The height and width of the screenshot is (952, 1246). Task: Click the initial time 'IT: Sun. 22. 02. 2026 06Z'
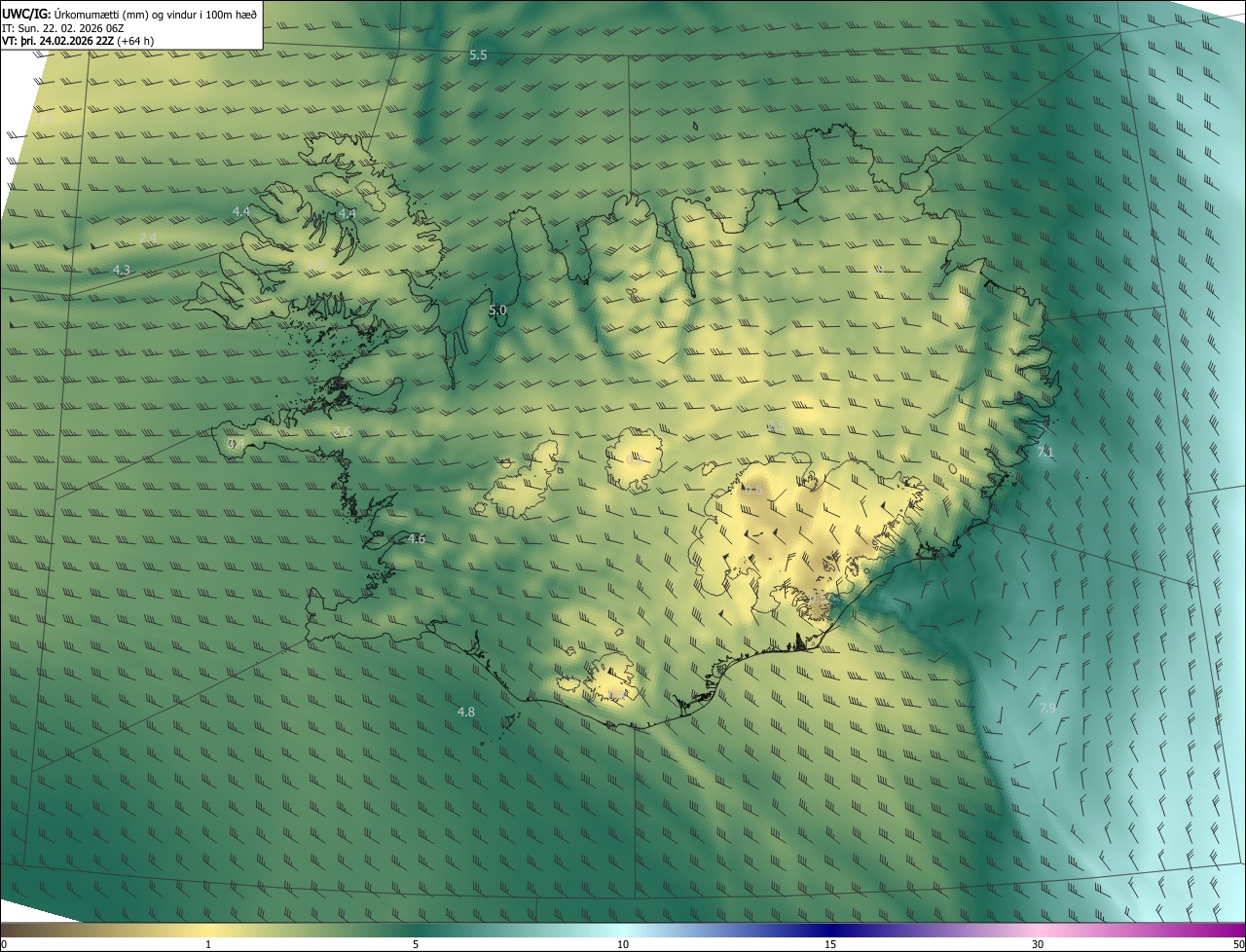pyautogui.click(x=63, y=28)
